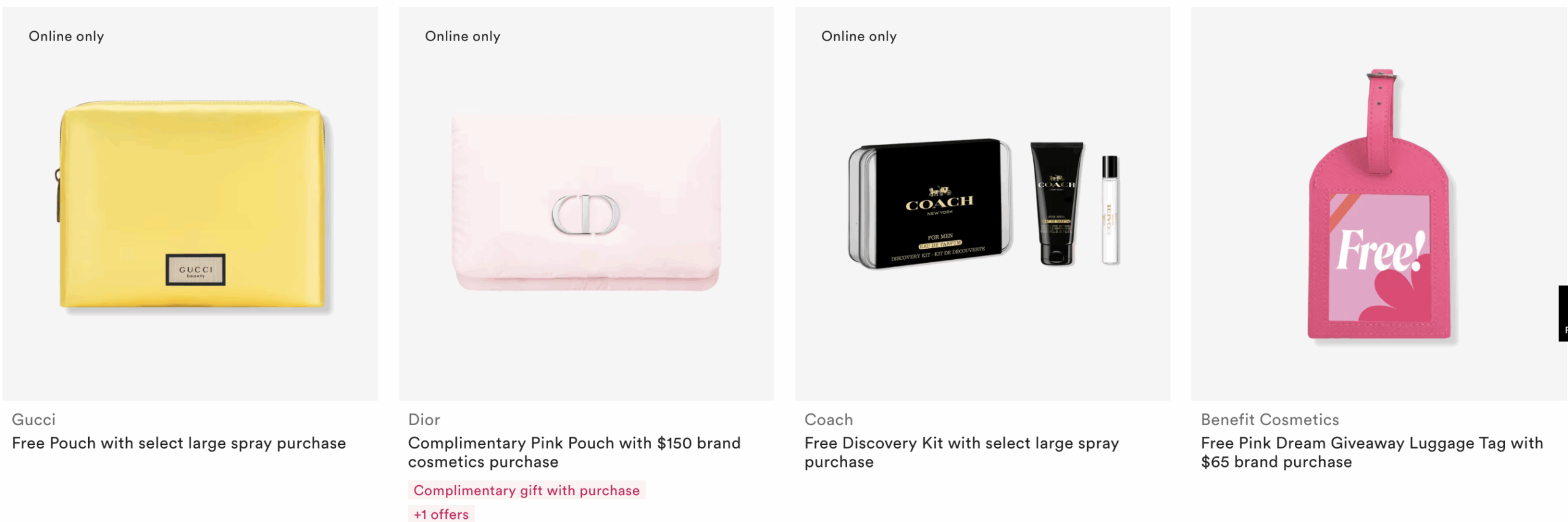1568x522 pixels.
Task: Open Free Pouch with select large spray offer
Action: [x=179, y=443]
